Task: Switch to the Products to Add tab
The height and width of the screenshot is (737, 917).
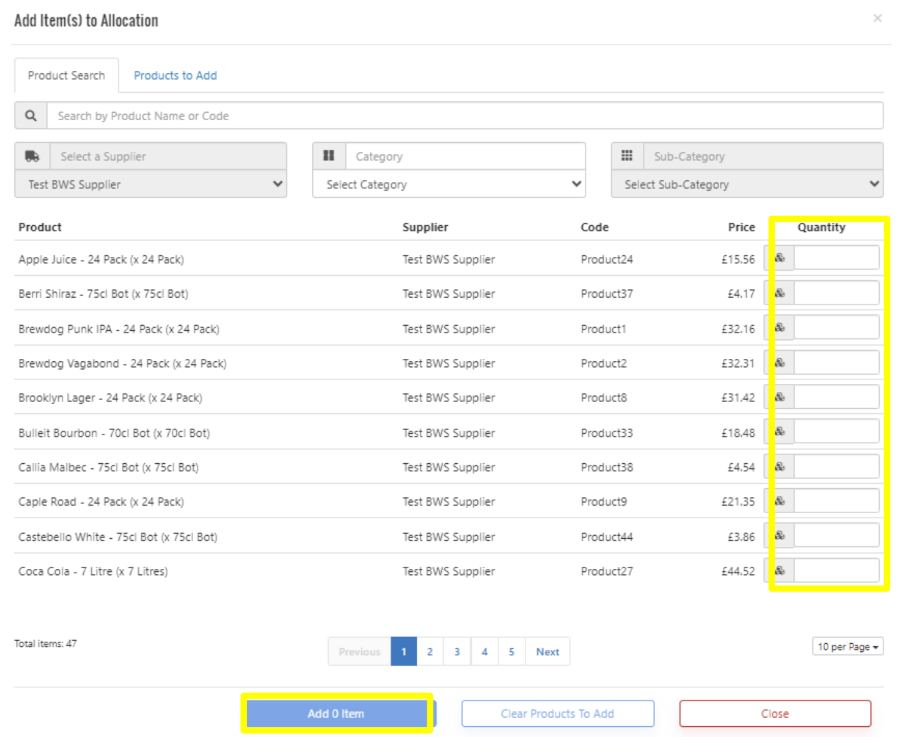Action: (175, 76)
